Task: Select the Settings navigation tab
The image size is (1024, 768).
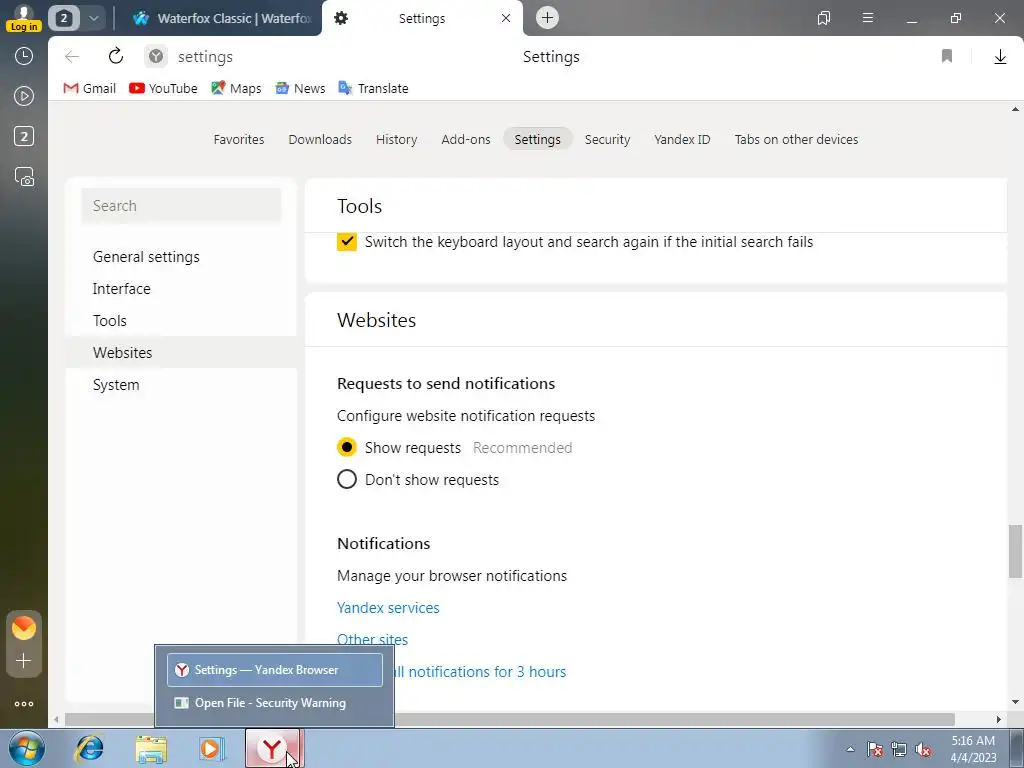Action: pyautogui.click(x=537, y=139)
